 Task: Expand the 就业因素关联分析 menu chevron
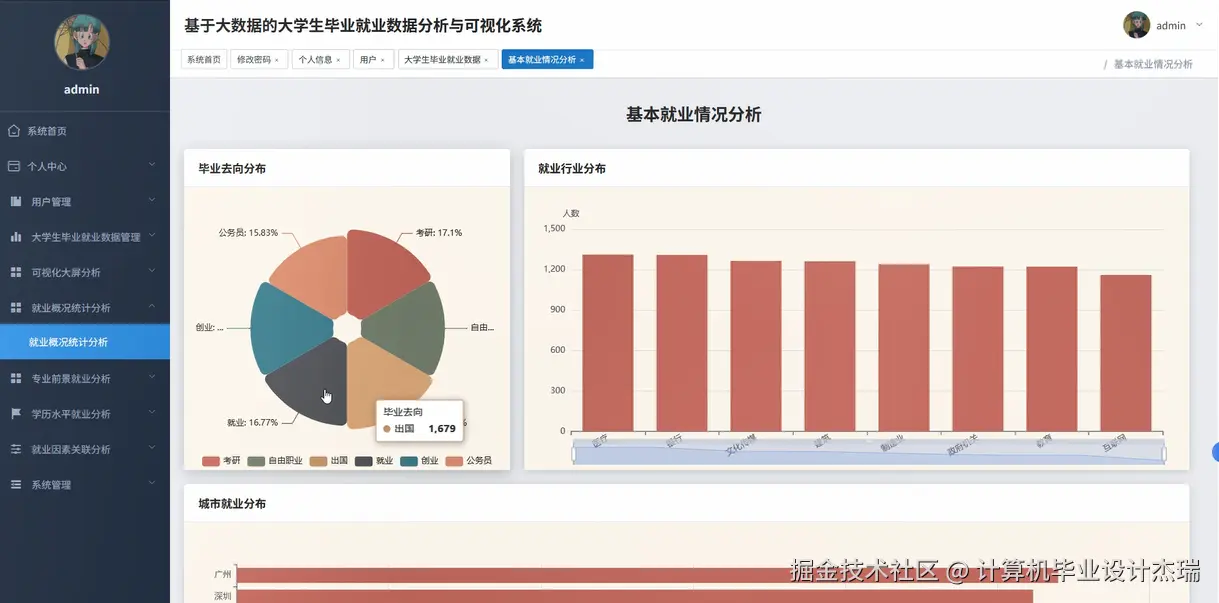pos(152,448)
